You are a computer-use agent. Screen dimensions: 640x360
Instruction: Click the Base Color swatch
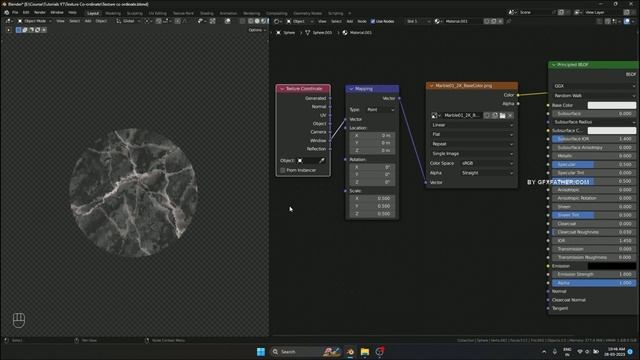[611, 105]
